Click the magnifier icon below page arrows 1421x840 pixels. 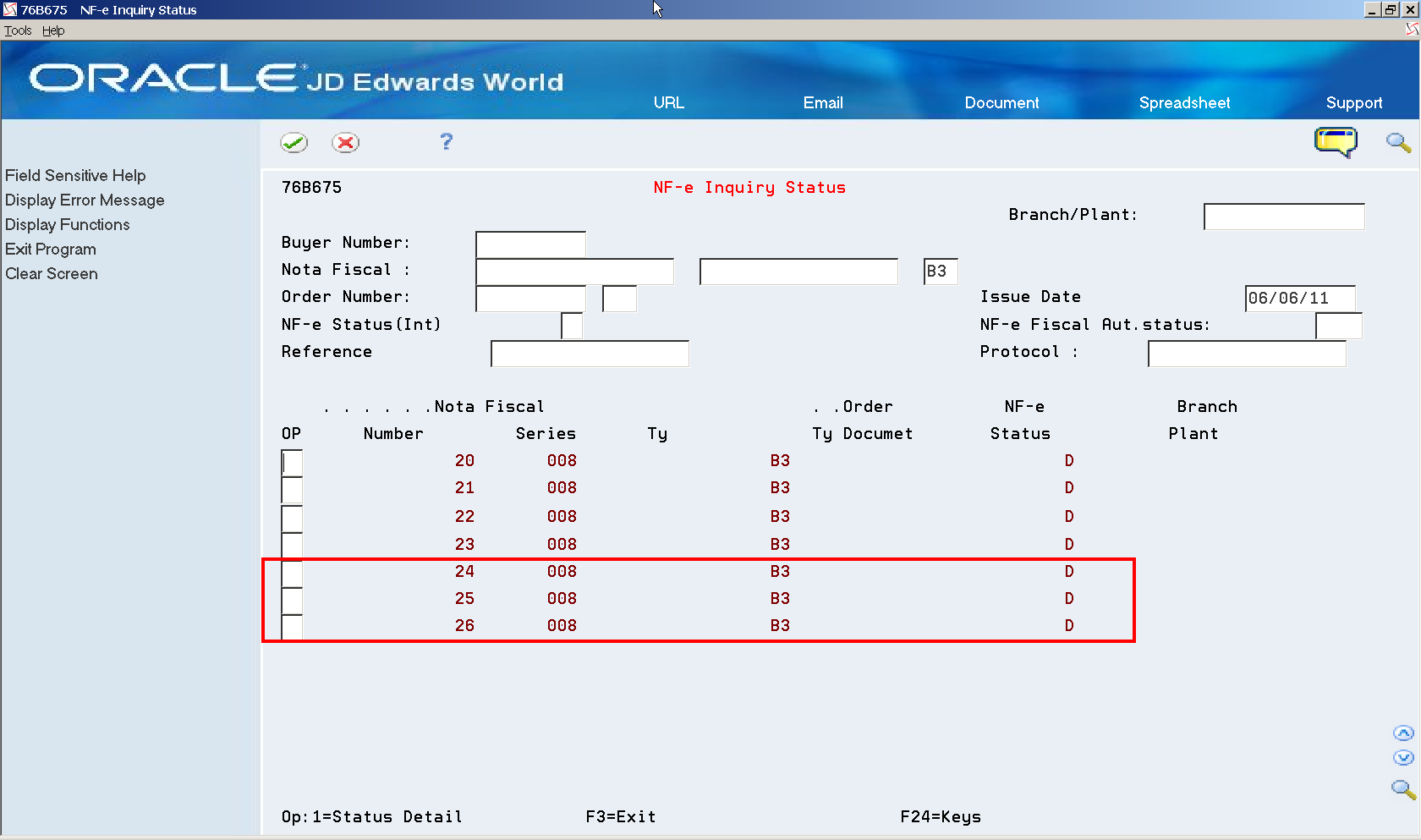tap(1403, 789)
